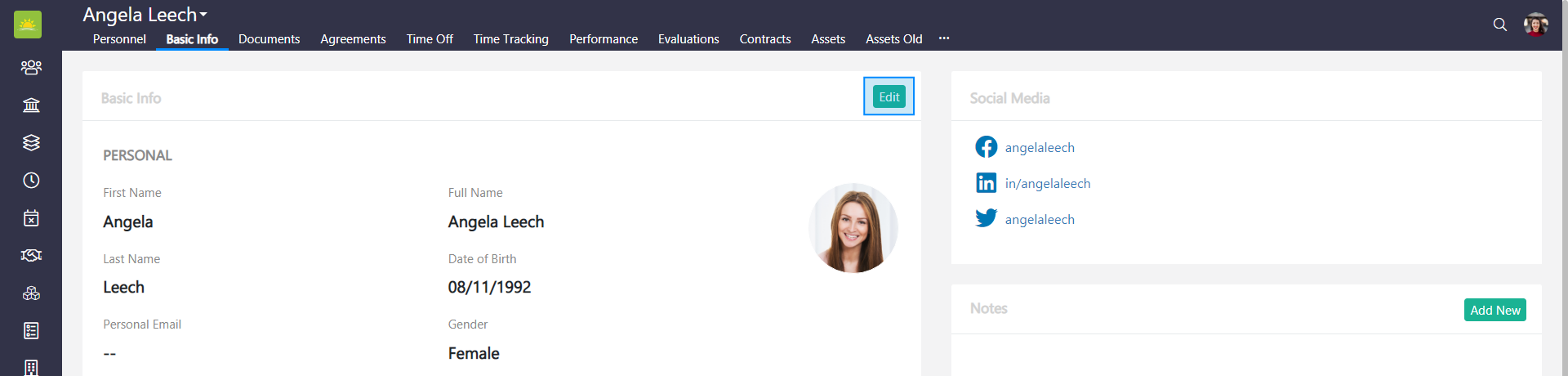Click Add New in Notes
Viewport: 1568px width, 376px height.
point(1494,310)
